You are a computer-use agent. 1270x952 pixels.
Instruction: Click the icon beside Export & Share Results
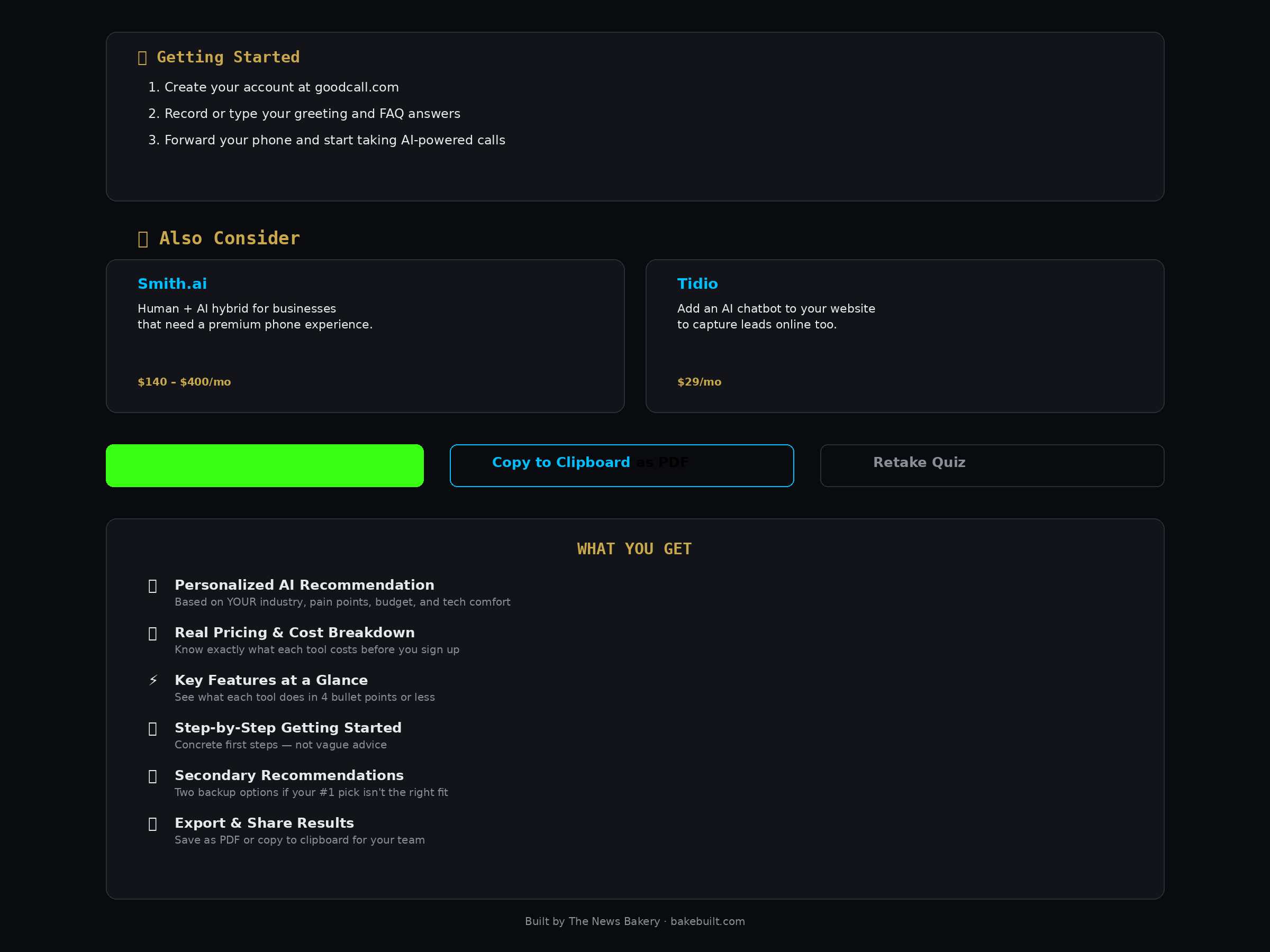click(x=153, y=824)
